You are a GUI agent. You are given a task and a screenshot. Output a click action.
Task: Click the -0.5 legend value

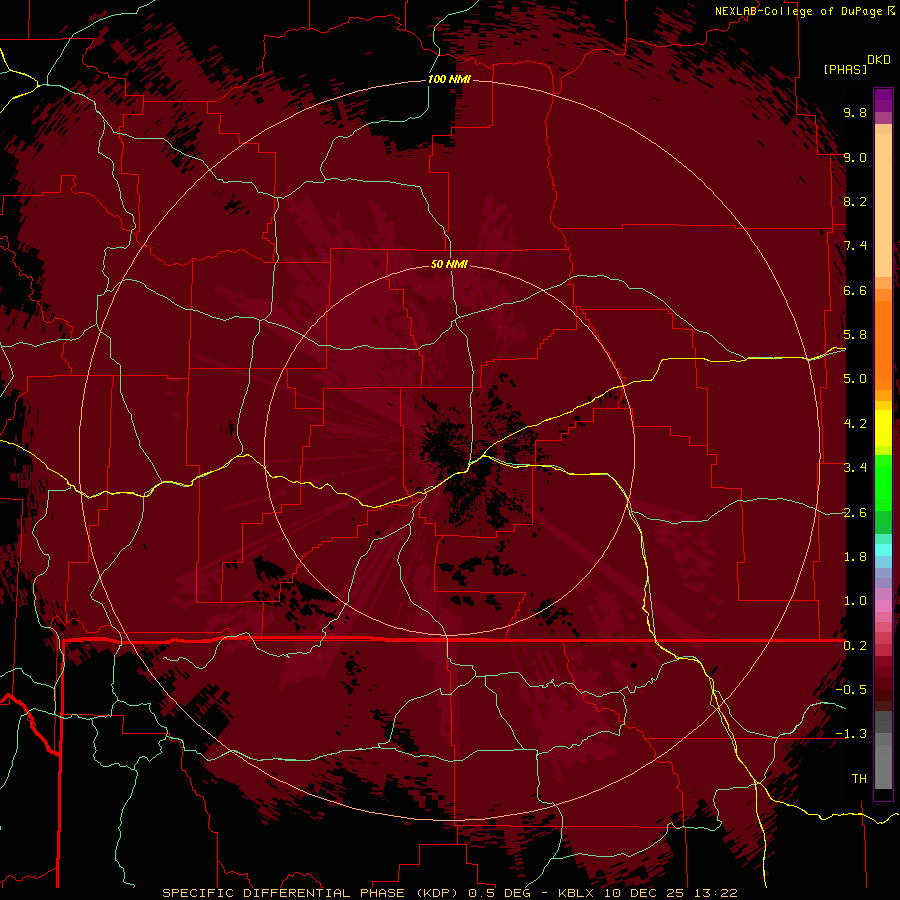(851, 690)
